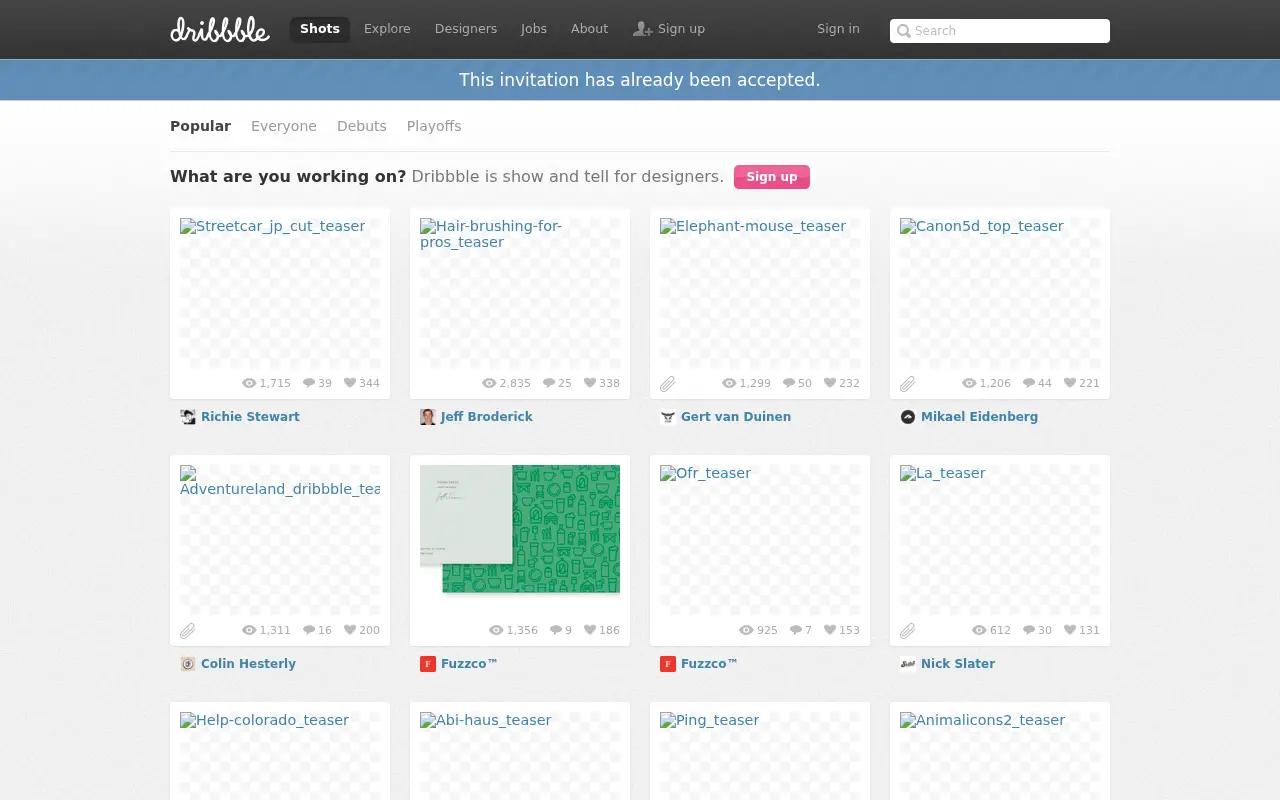
Task: Open attachment paperclip on Adventureland shot
Action: pos(187,630)
